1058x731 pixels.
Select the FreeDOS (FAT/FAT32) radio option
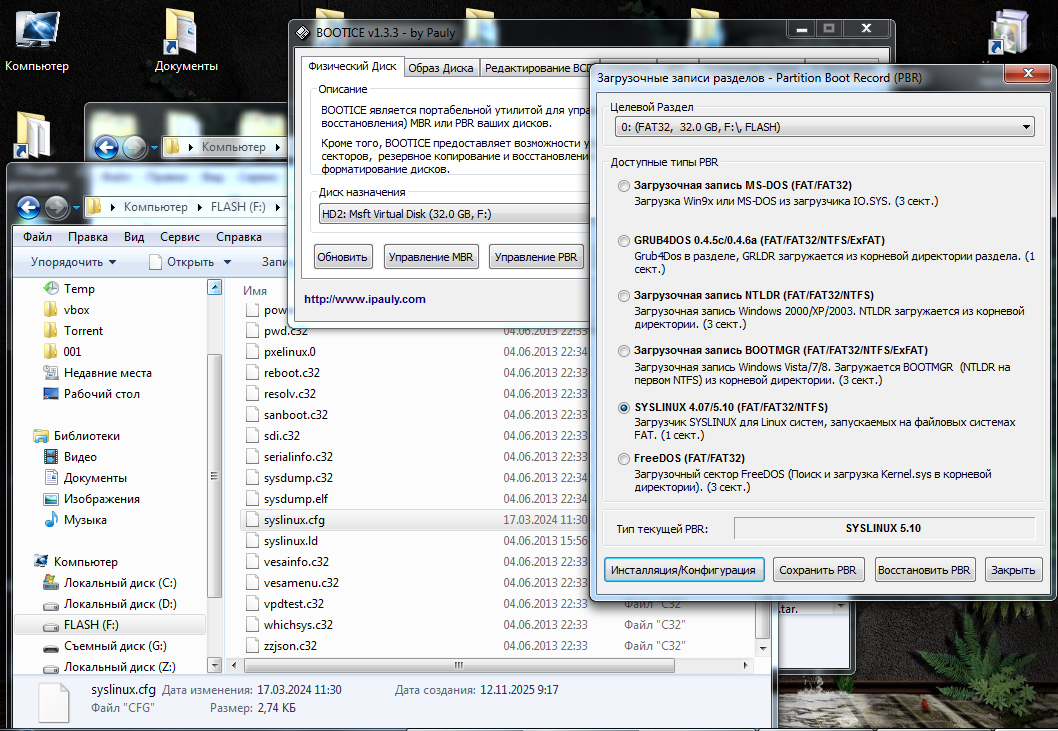pos(624,459)
